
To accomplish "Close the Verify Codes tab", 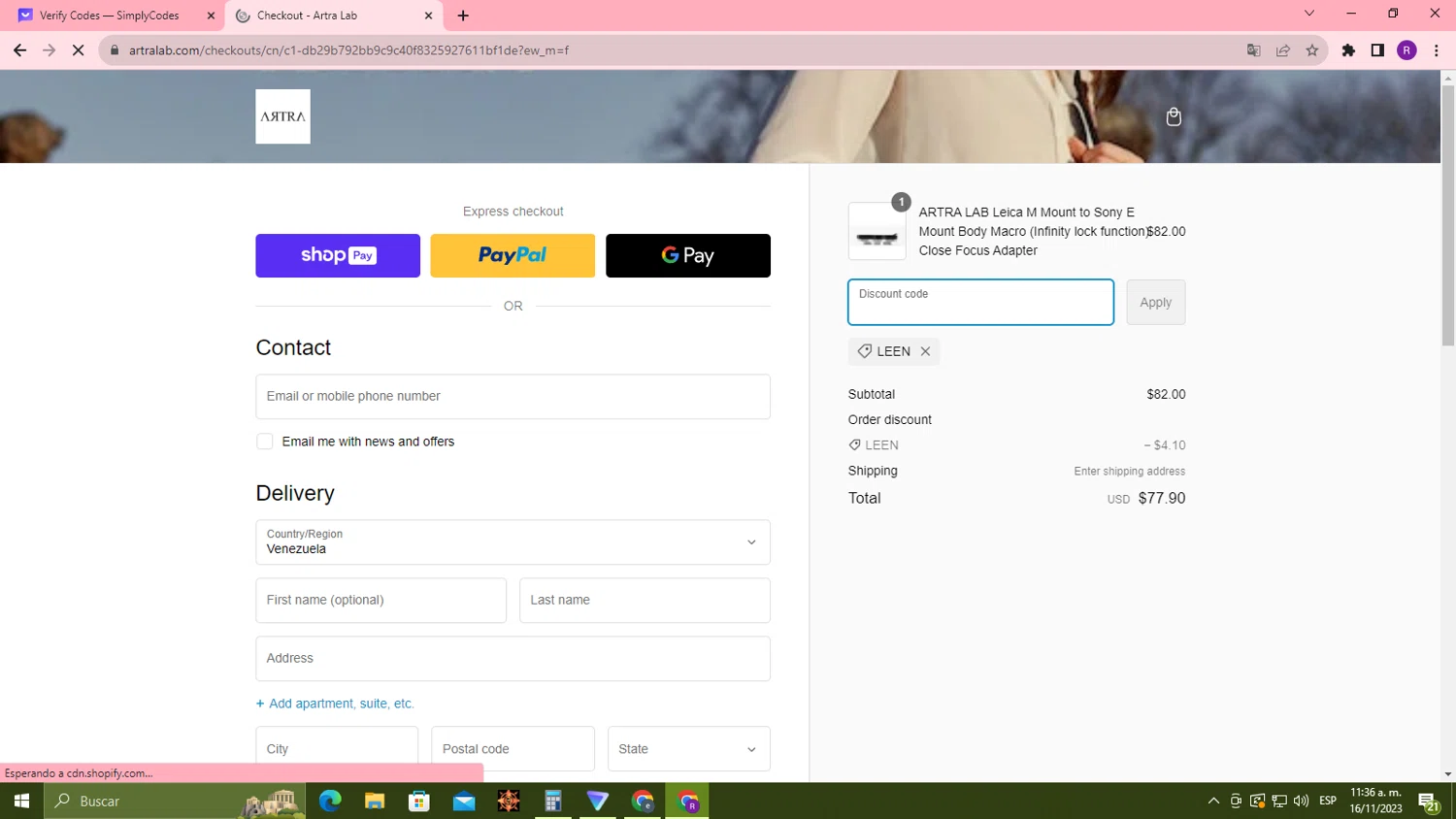I will coord(211,16).
